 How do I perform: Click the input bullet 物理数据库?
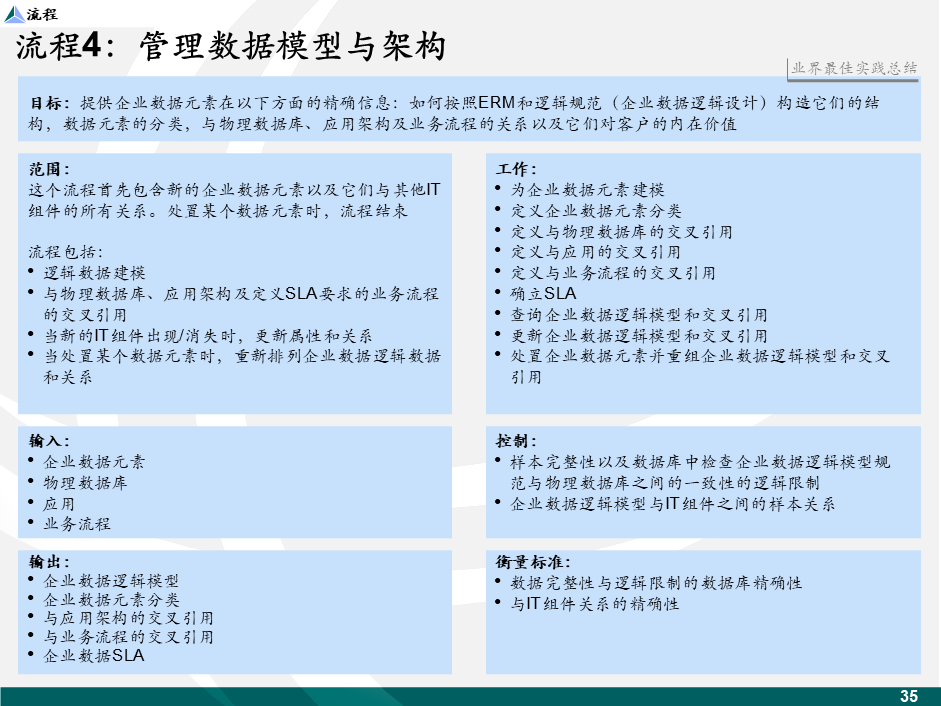point(85,483)
